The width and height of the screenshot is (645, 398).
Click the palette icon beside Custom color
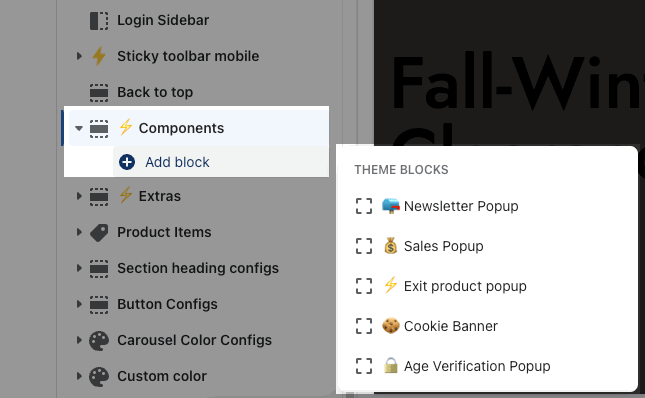99,377
